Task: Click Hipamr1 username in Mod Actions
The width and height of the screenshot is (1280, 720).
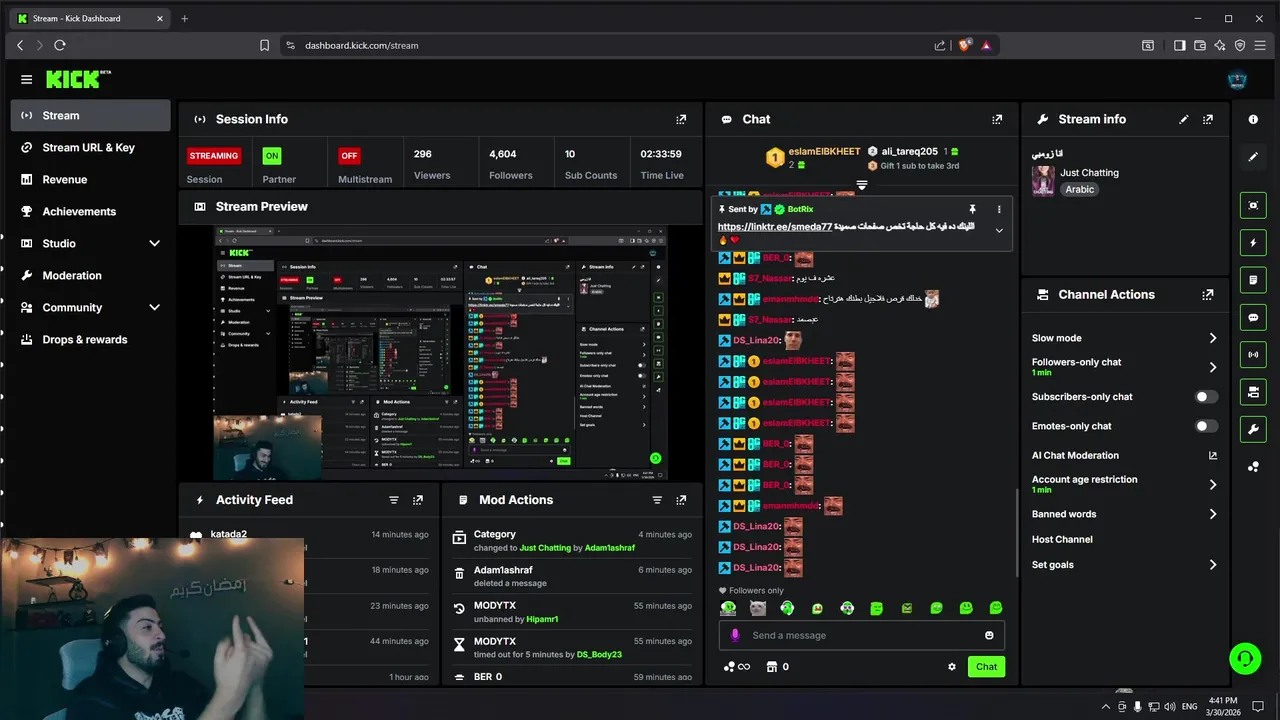Action: coord(542,620)
